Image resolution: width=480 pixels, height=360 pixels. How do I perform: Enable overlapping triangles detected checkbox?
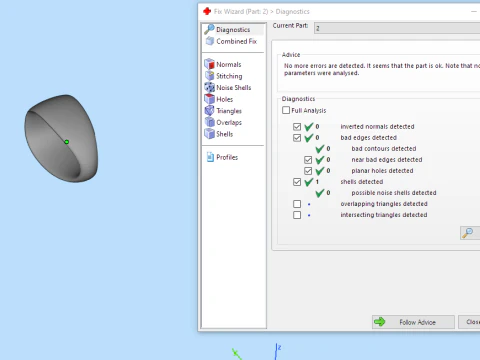(x=297, y=204)
